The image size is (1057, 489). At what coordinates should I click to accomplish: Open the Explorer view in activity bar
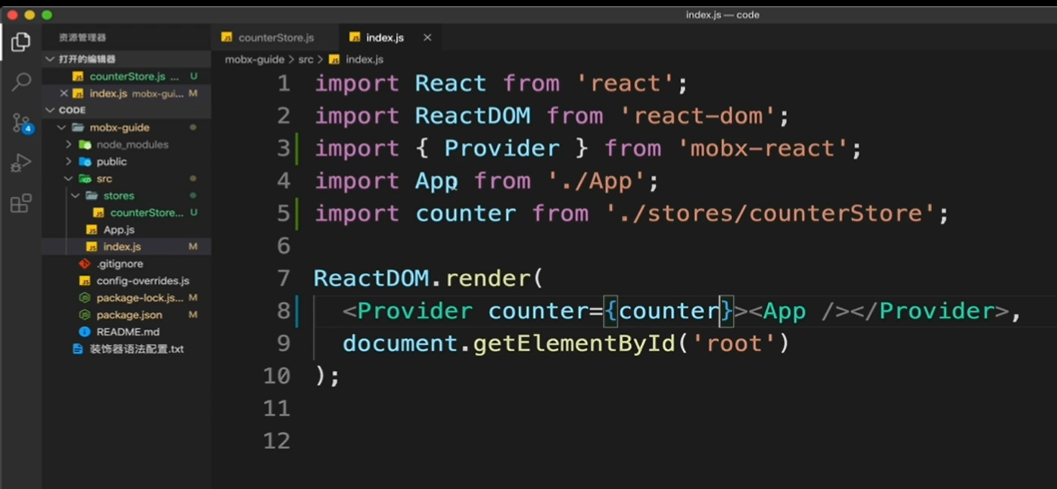(21, 42)
